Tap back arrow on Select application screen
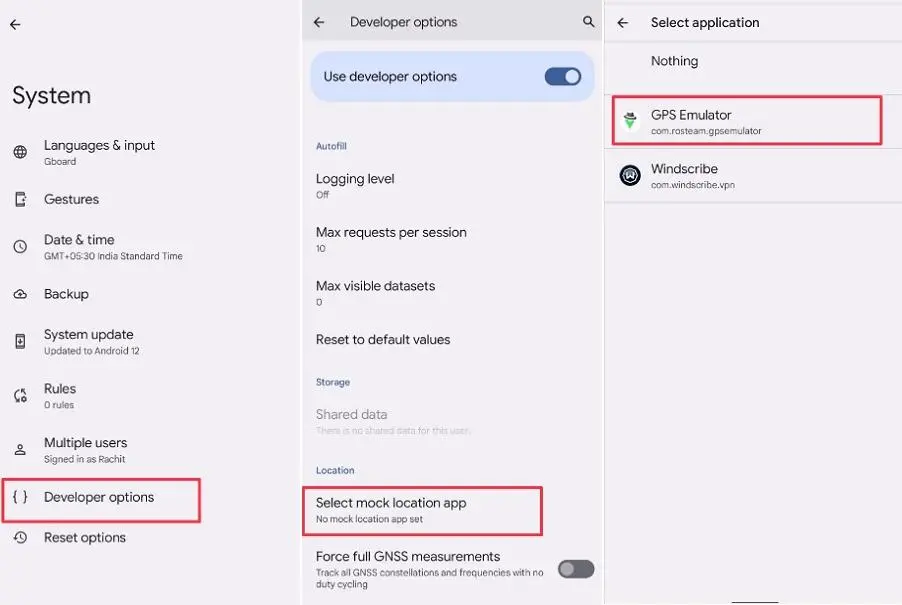Viewport: 902px width, 605px height. pyautogui.click(x=622, y=22)
